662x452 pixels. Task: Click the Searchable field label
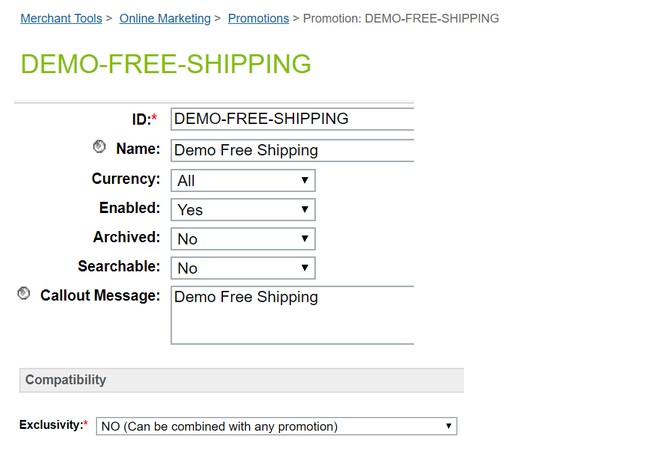(x=118, y=267)
